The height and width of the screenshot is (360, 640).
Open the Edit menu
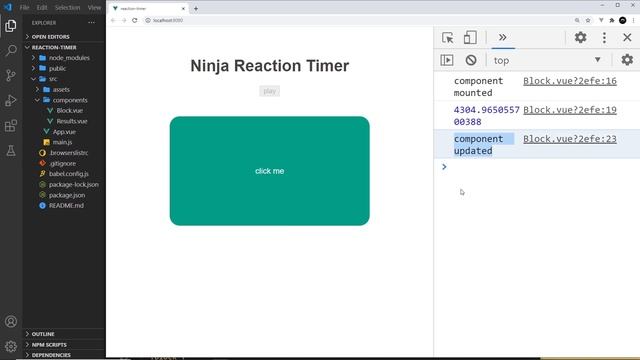click(x=42, y=7)
